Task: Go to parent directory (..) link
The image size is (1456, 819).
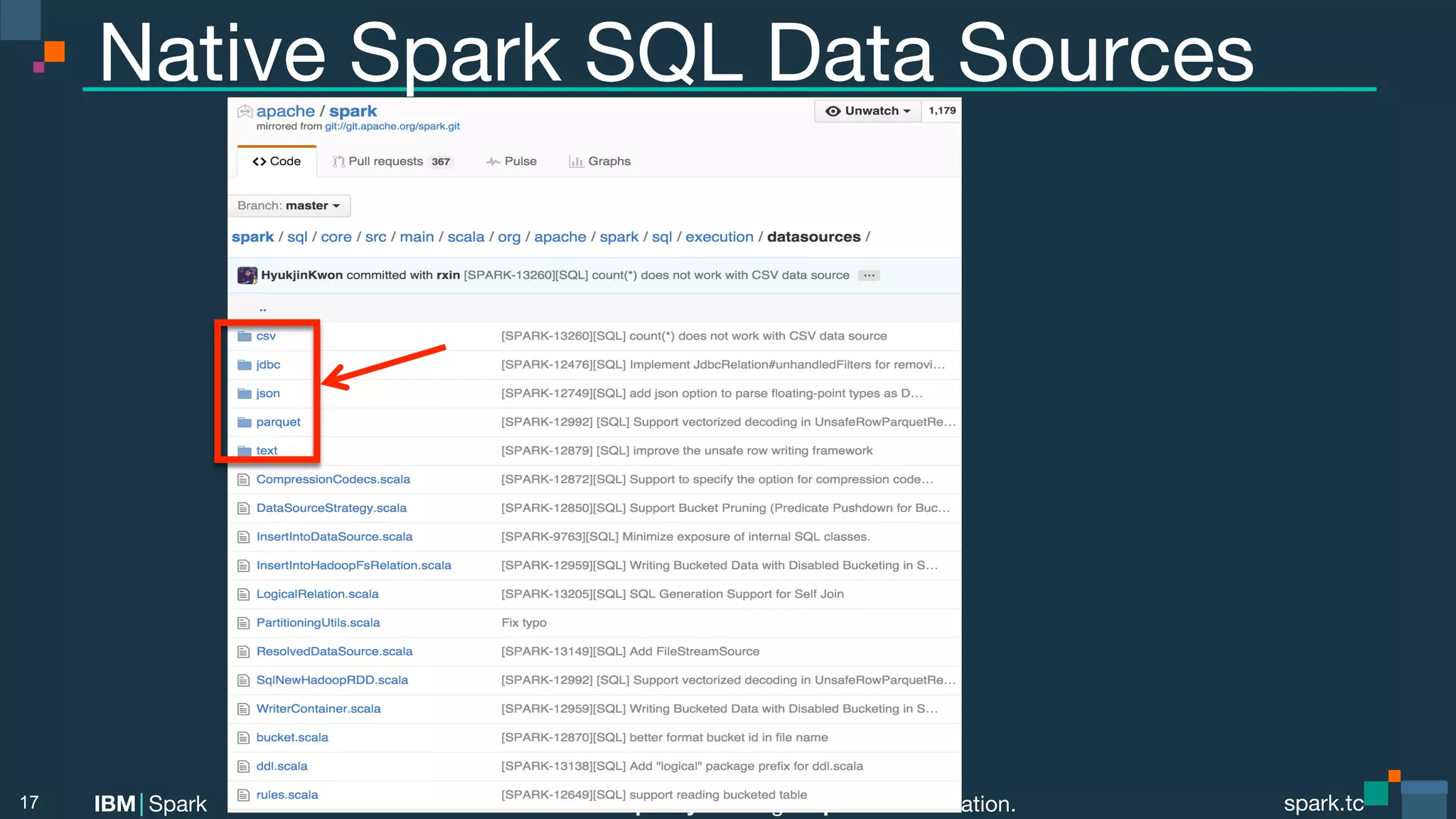Action: [263, 309]
